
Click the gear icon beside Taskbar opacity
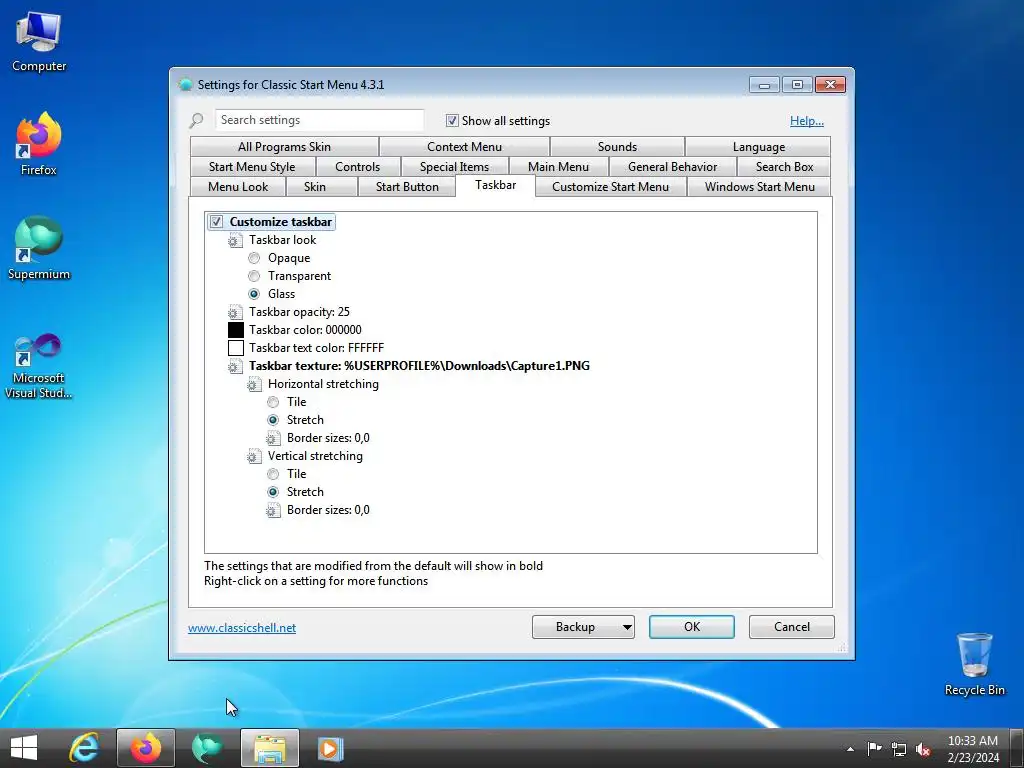click(235, 312)
